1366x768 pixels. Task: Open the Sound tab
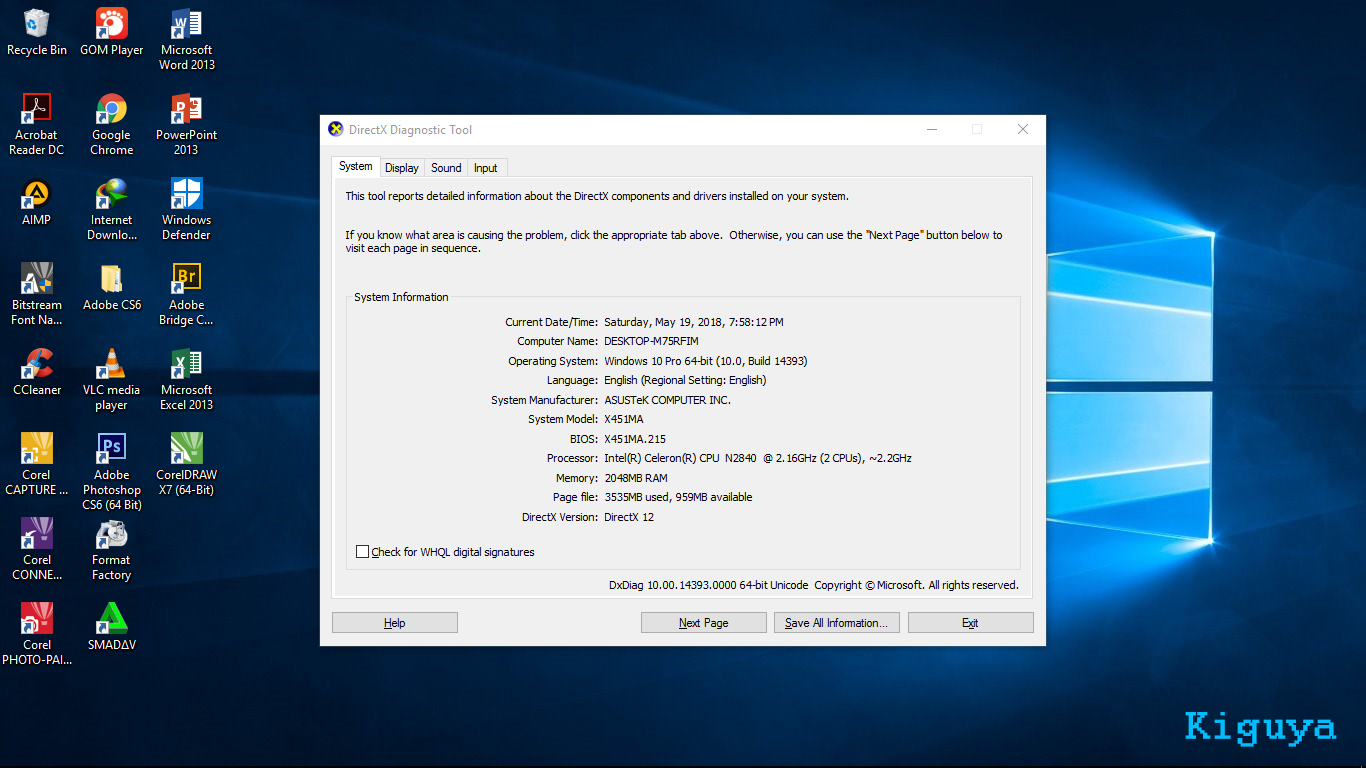click(x=446, y=168)
